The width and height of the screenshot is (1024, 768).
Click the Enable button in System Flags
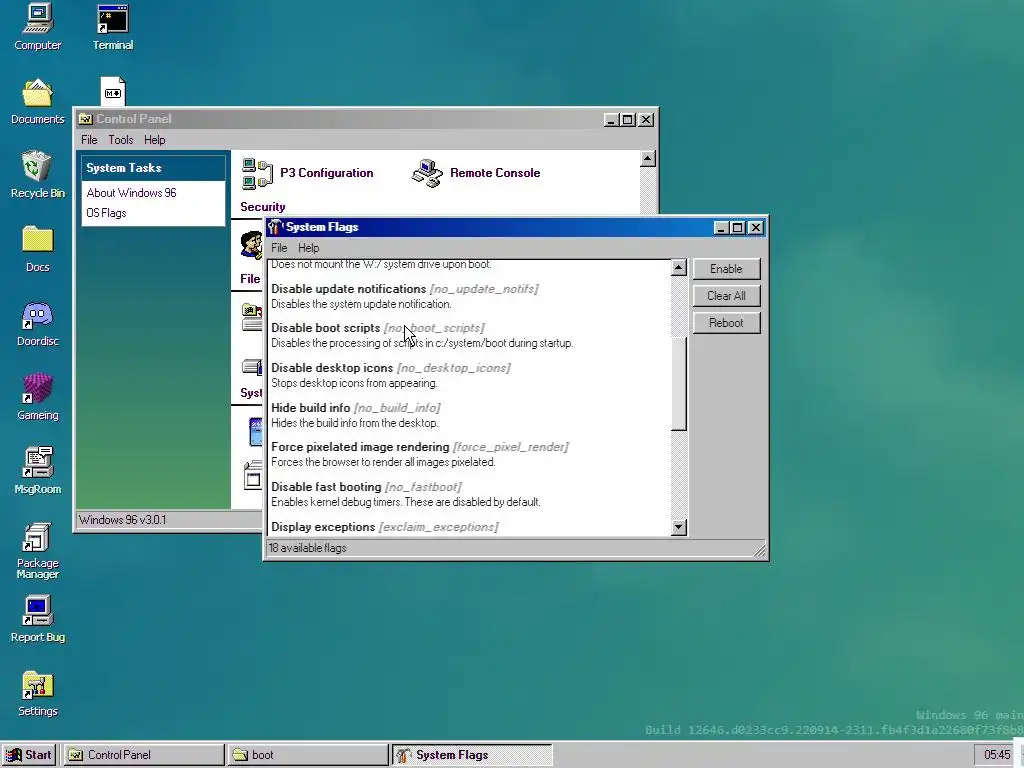point(726,269)
